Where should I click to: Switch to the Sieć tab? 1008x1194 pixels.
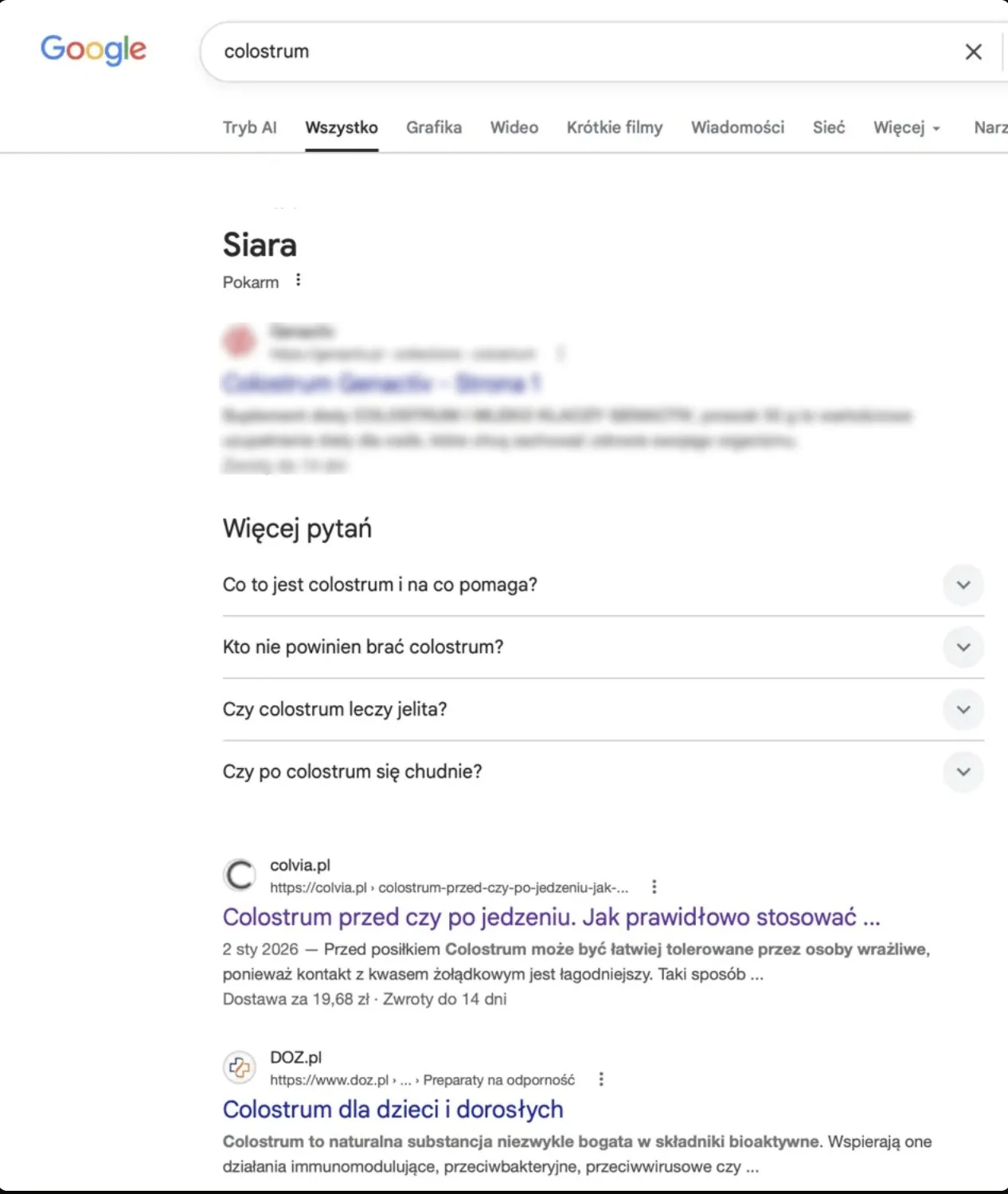[x=829, y=127]
